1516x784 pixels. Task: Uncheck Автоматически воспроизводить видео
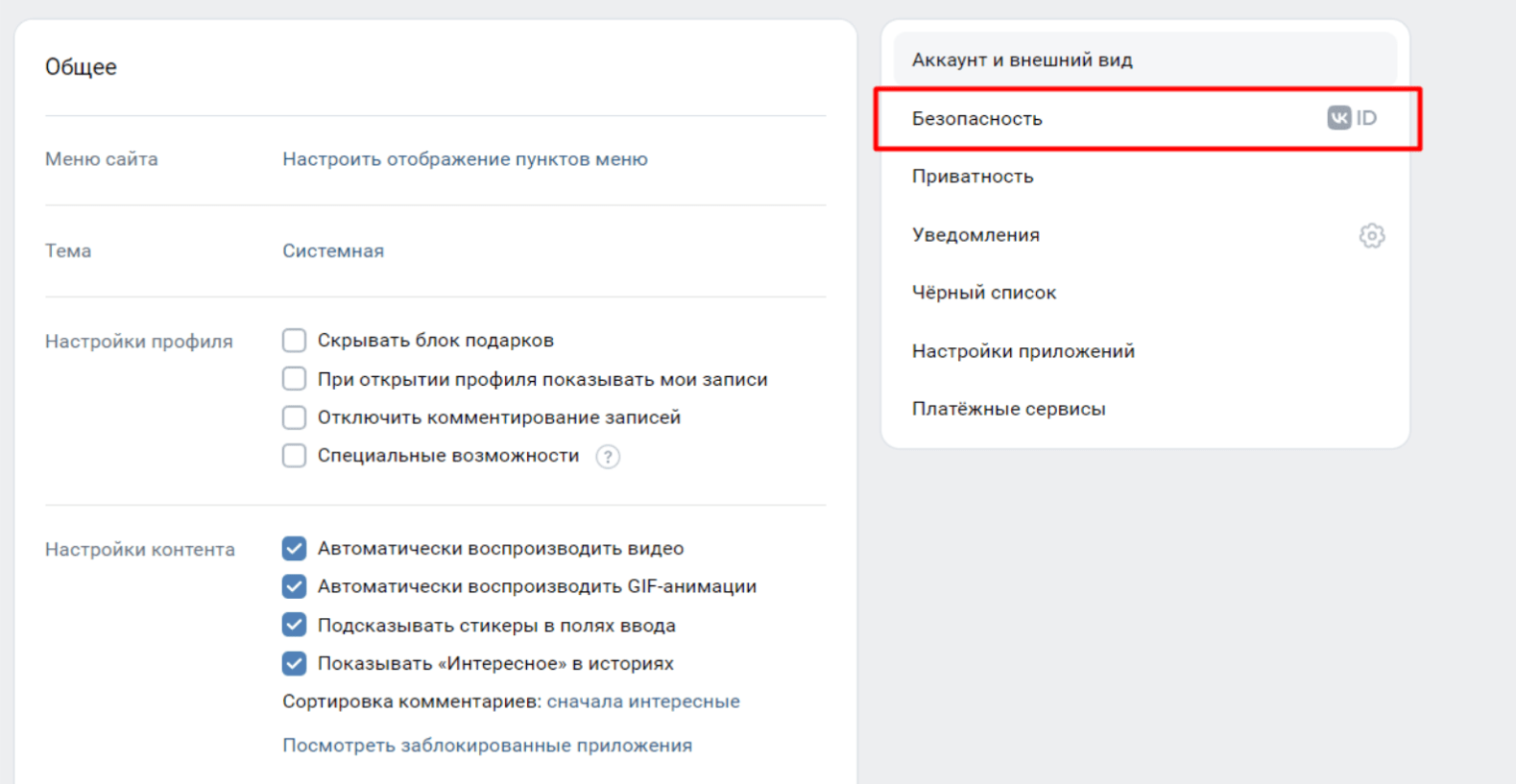[x=294, y=548]
